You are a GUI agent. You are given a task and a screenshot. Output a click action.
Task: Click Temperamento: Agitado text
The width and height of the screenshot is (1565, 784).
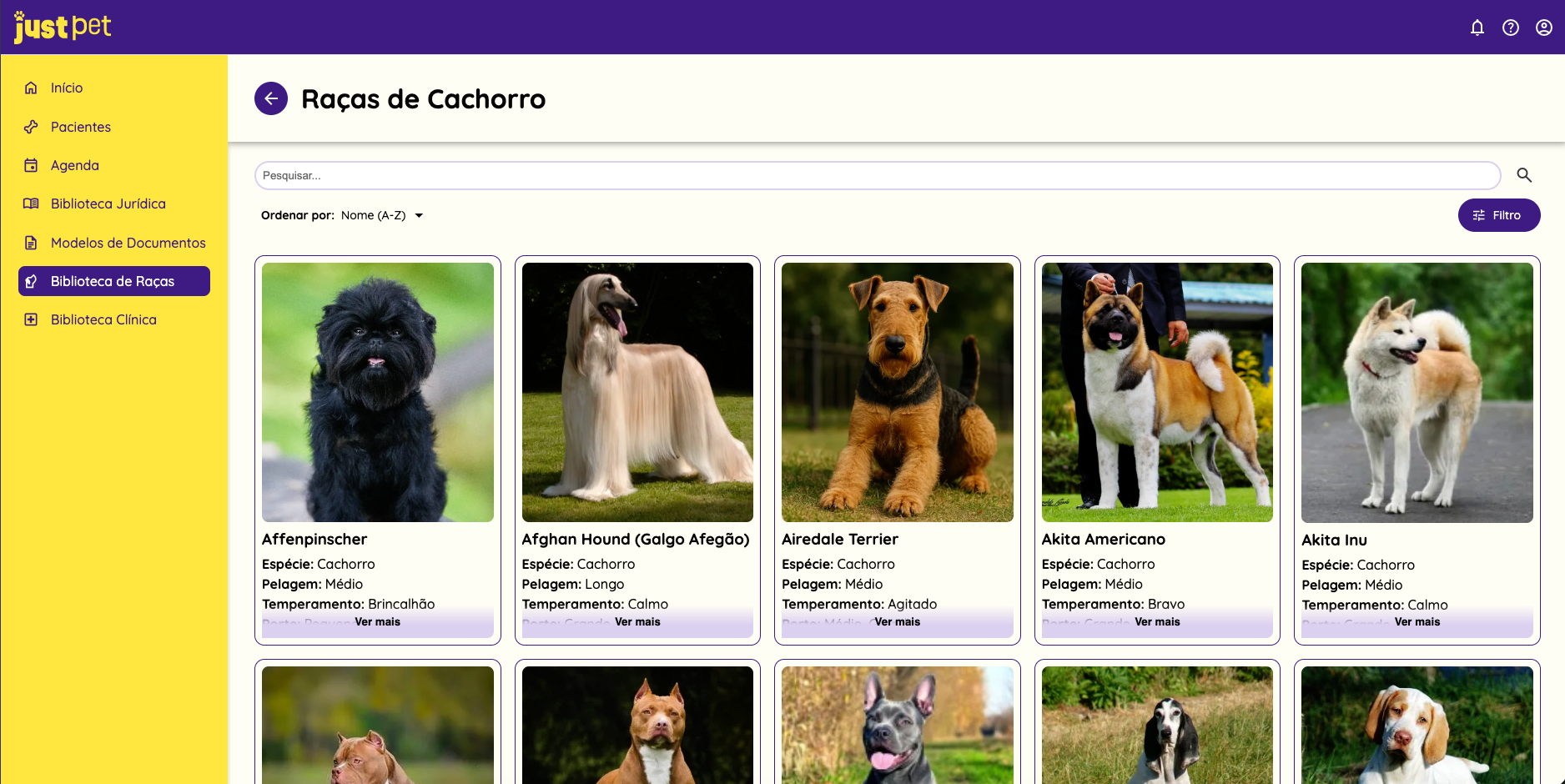click(859, 604)
